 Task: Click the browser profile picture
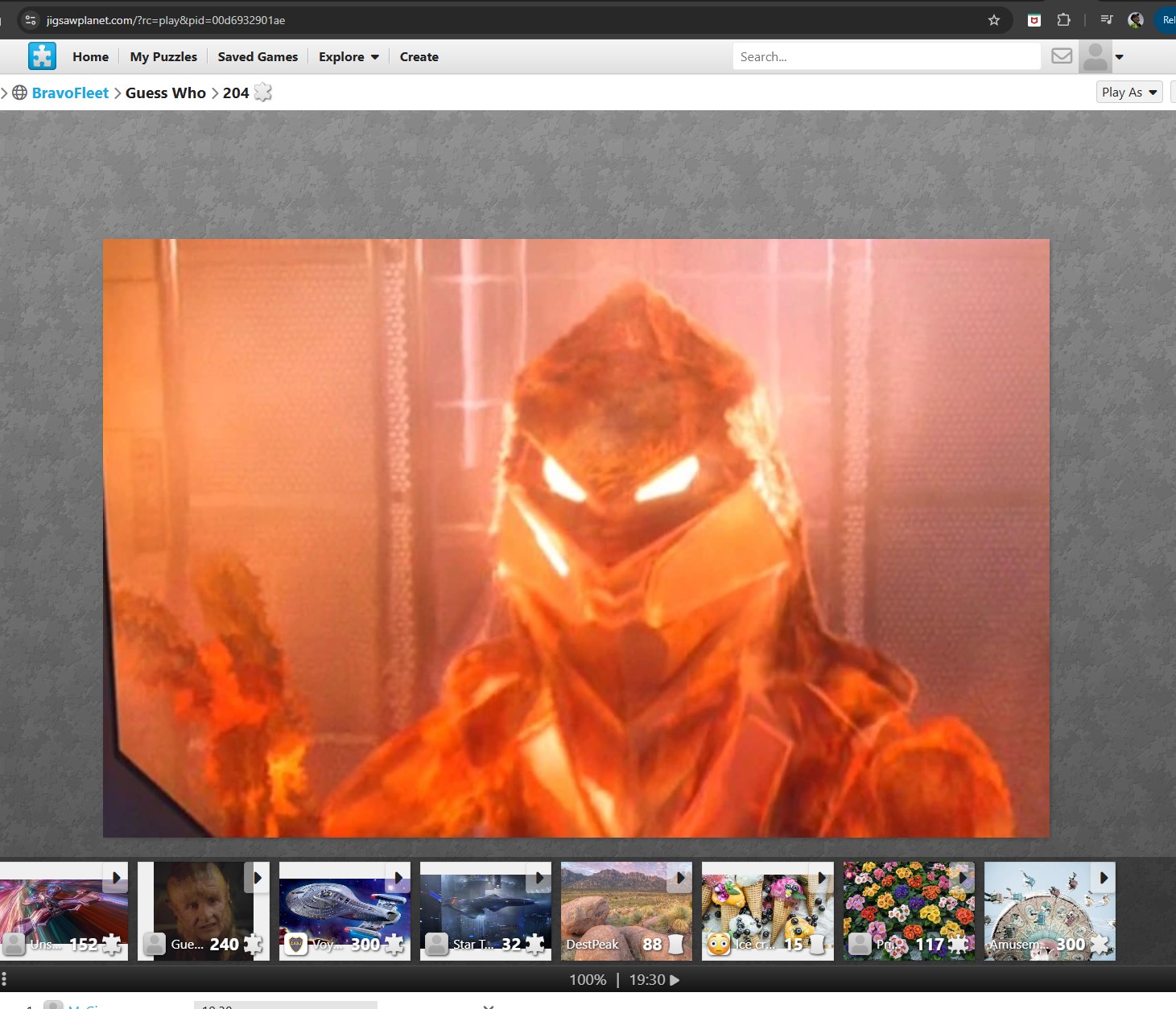(x=1136, y=20)
